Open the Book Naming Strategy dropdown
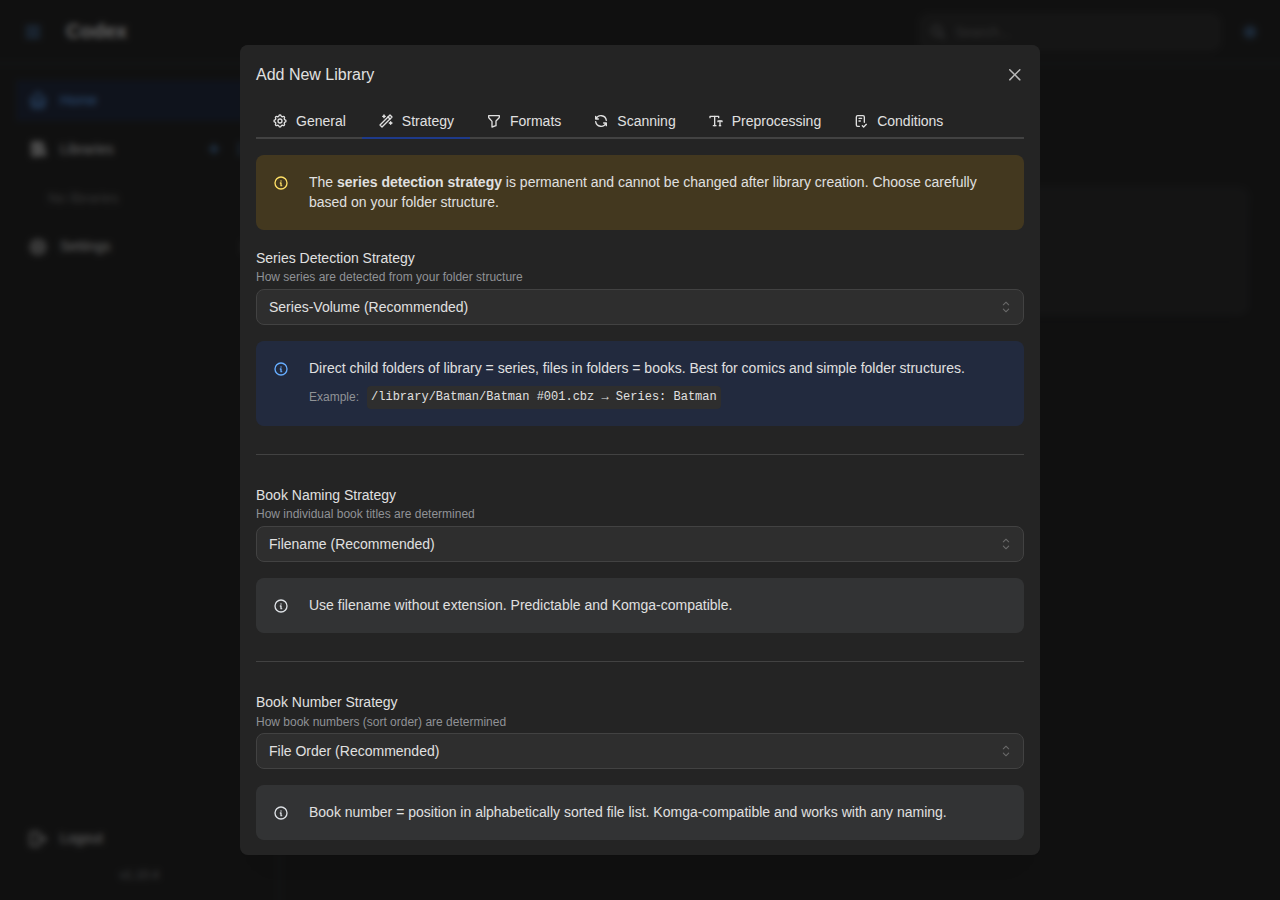Image resolution: width=1280 pixels, height=900 pixels. [640, 544]
